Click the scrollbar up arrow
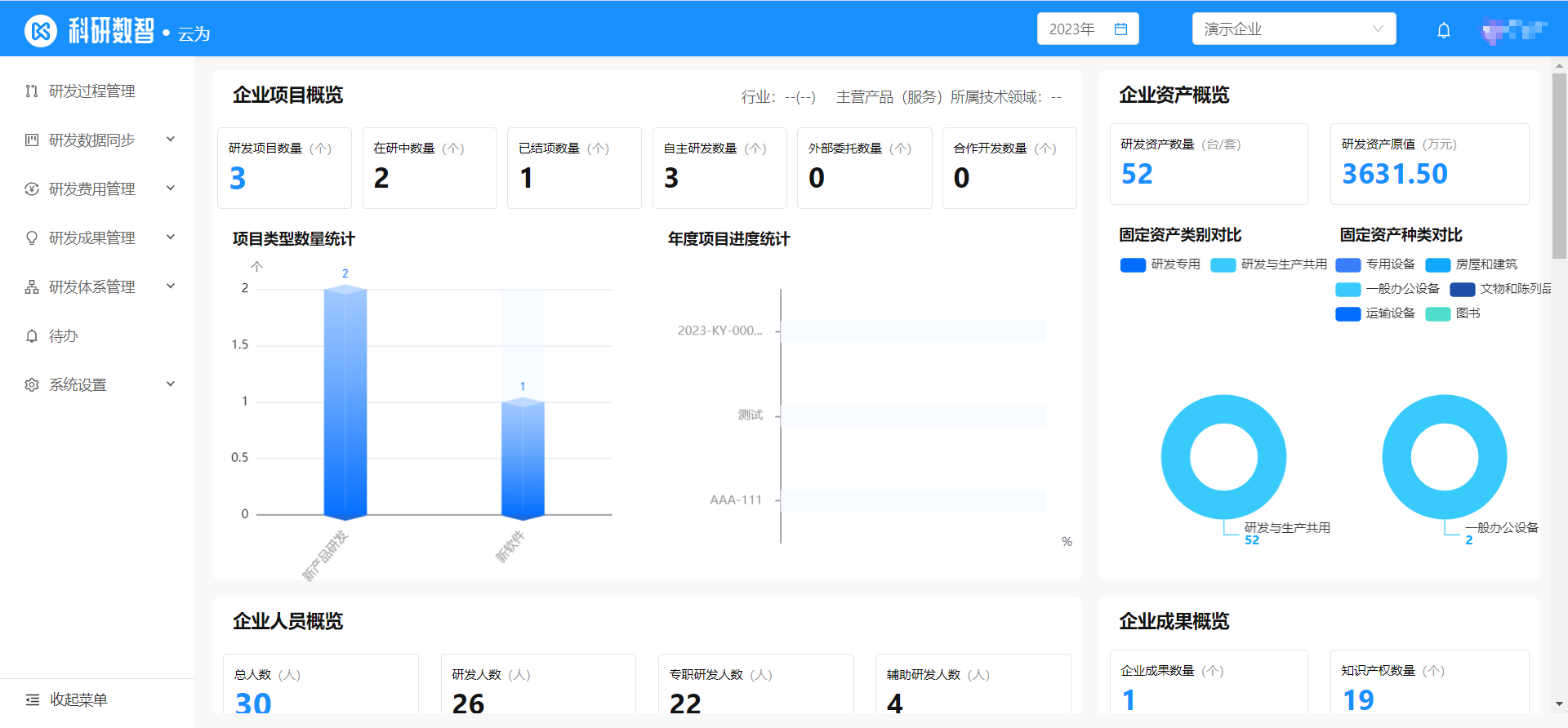Image resolution: width=1568 pixels, height=728 pixels. (x=1559, y=64)
